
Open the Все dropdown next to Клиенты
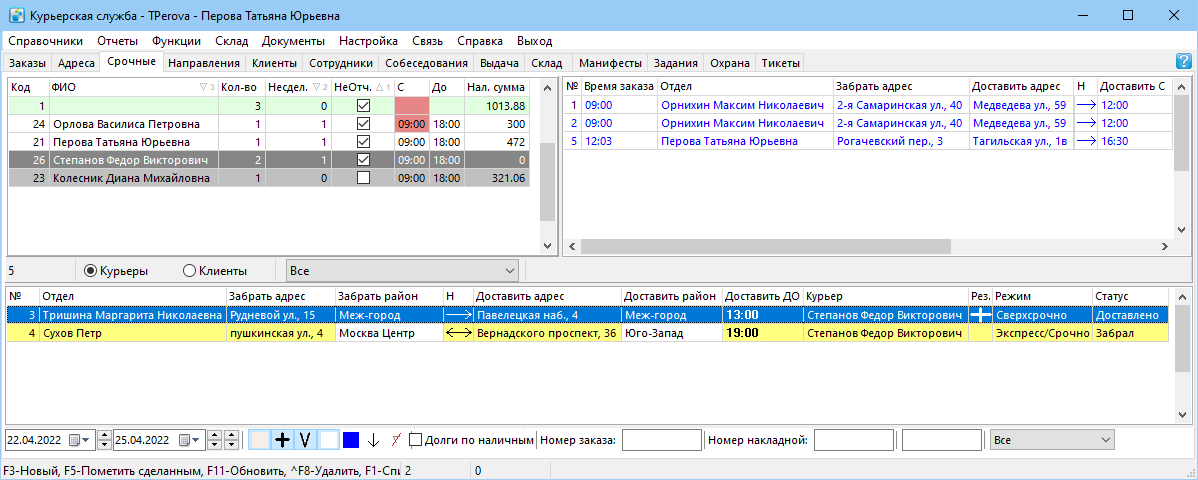point(402,271)
